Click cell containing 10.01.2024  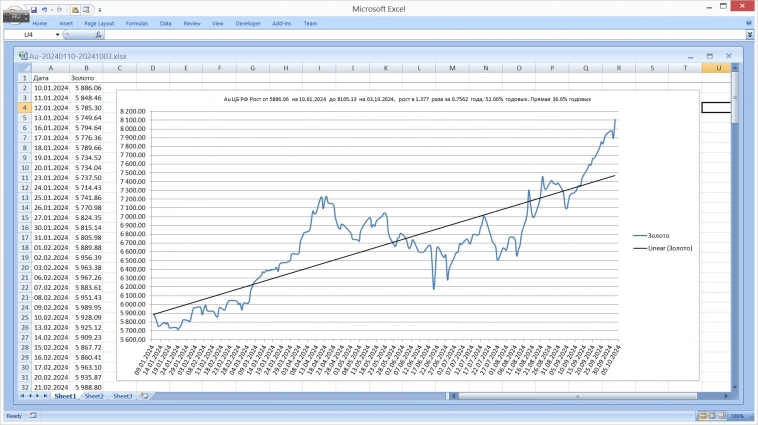click(x=51, y=88)
